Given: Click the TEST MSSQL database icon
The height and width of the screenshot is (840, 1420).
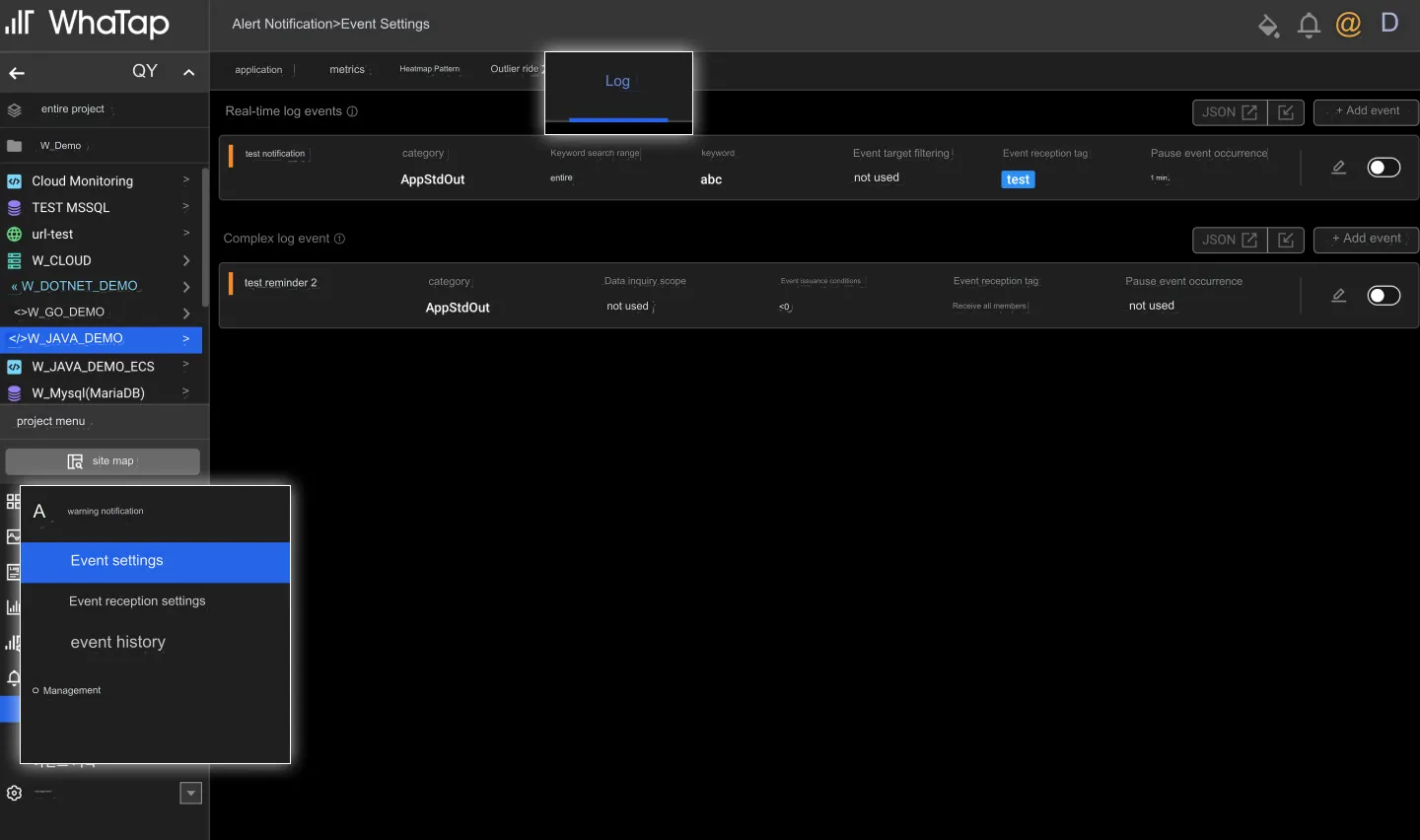Looking at the screenshot, I should [x=14, y=208].
